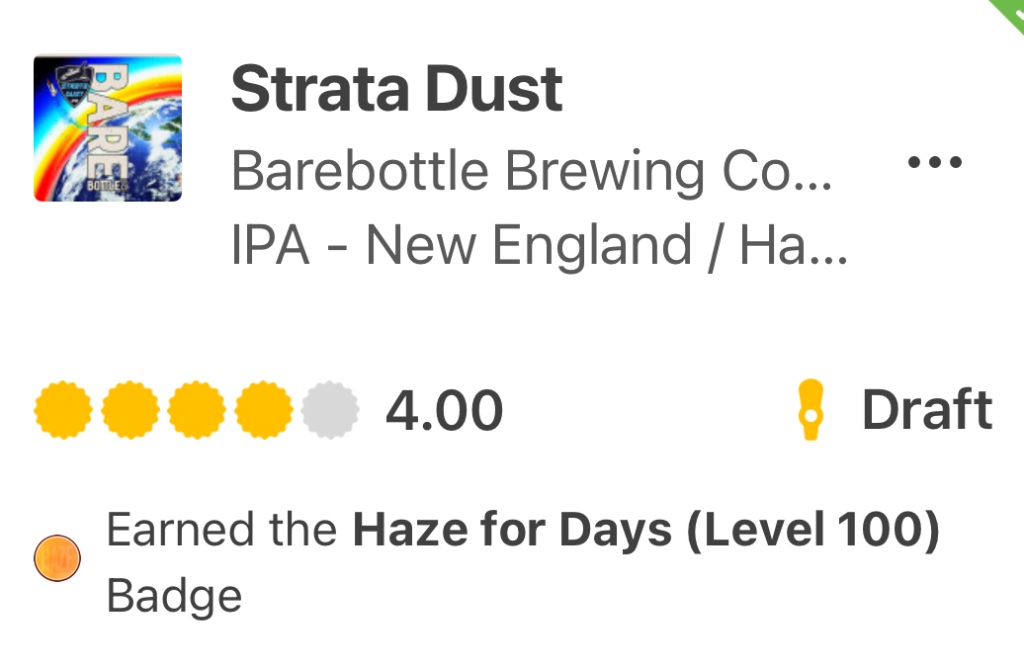
Task: Click the yellow draft tap icon
Action: (812, 411)
